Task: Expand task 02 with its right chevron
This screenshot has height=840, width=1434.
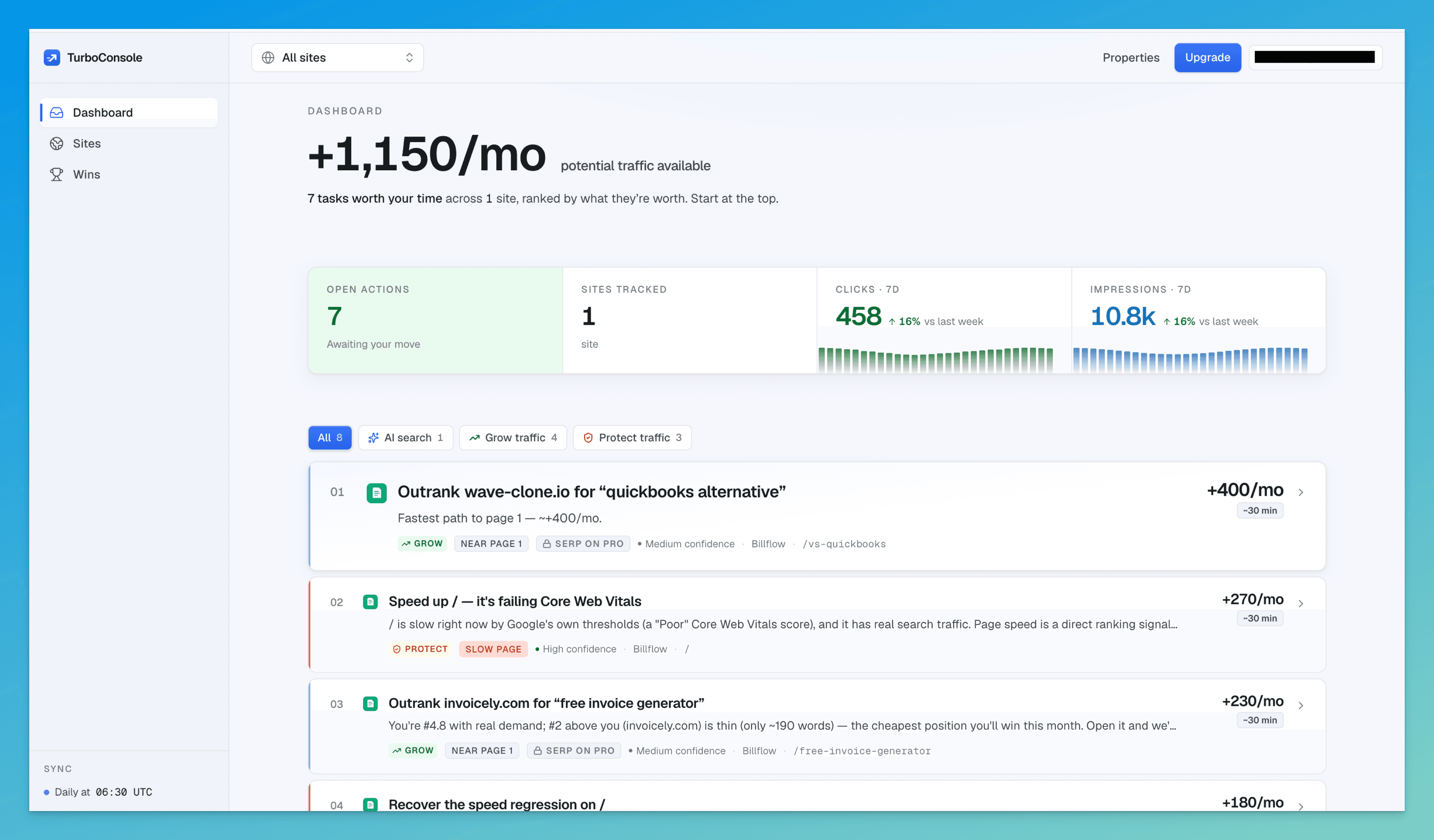Action: 1301,603
